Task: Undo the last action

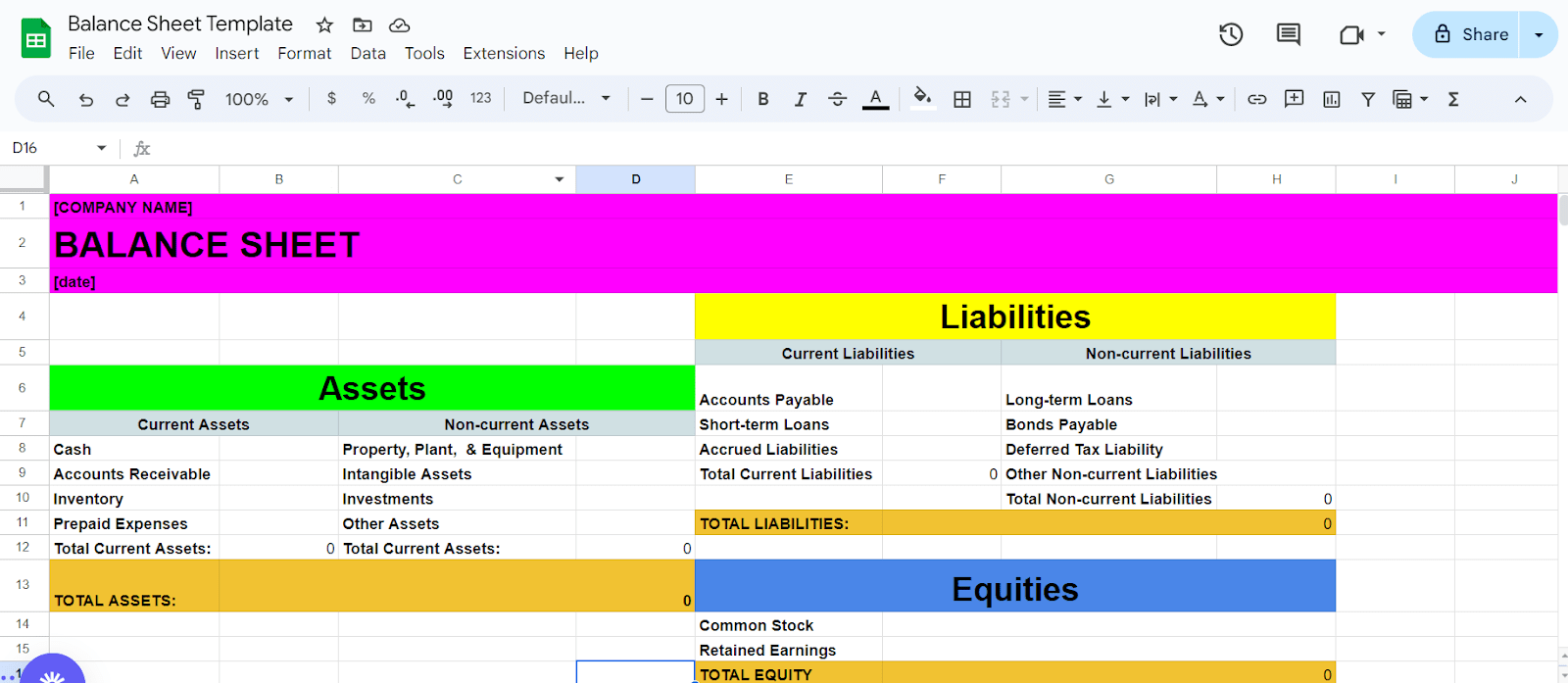Action: (86, 99)
